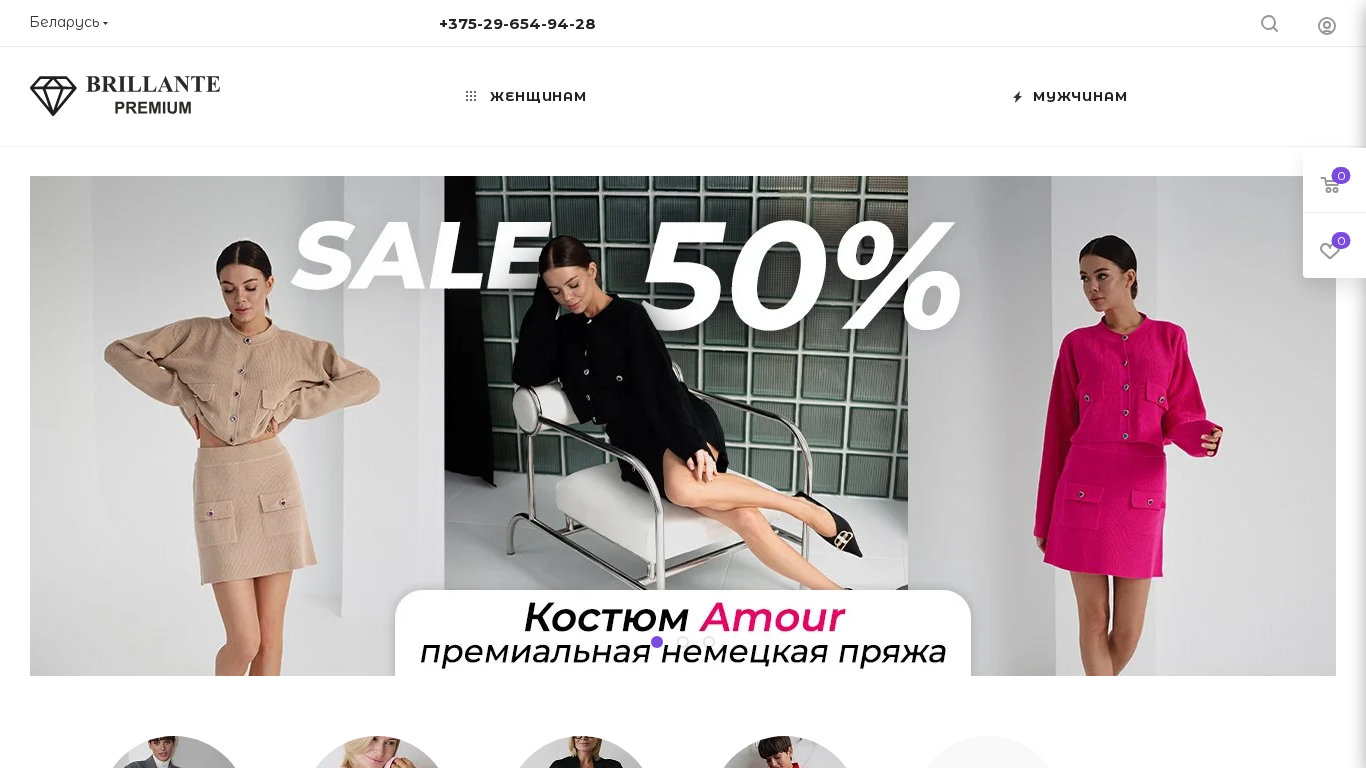Click the wishlist count badge
The image size is (1366, 768).
(1341, 241)
